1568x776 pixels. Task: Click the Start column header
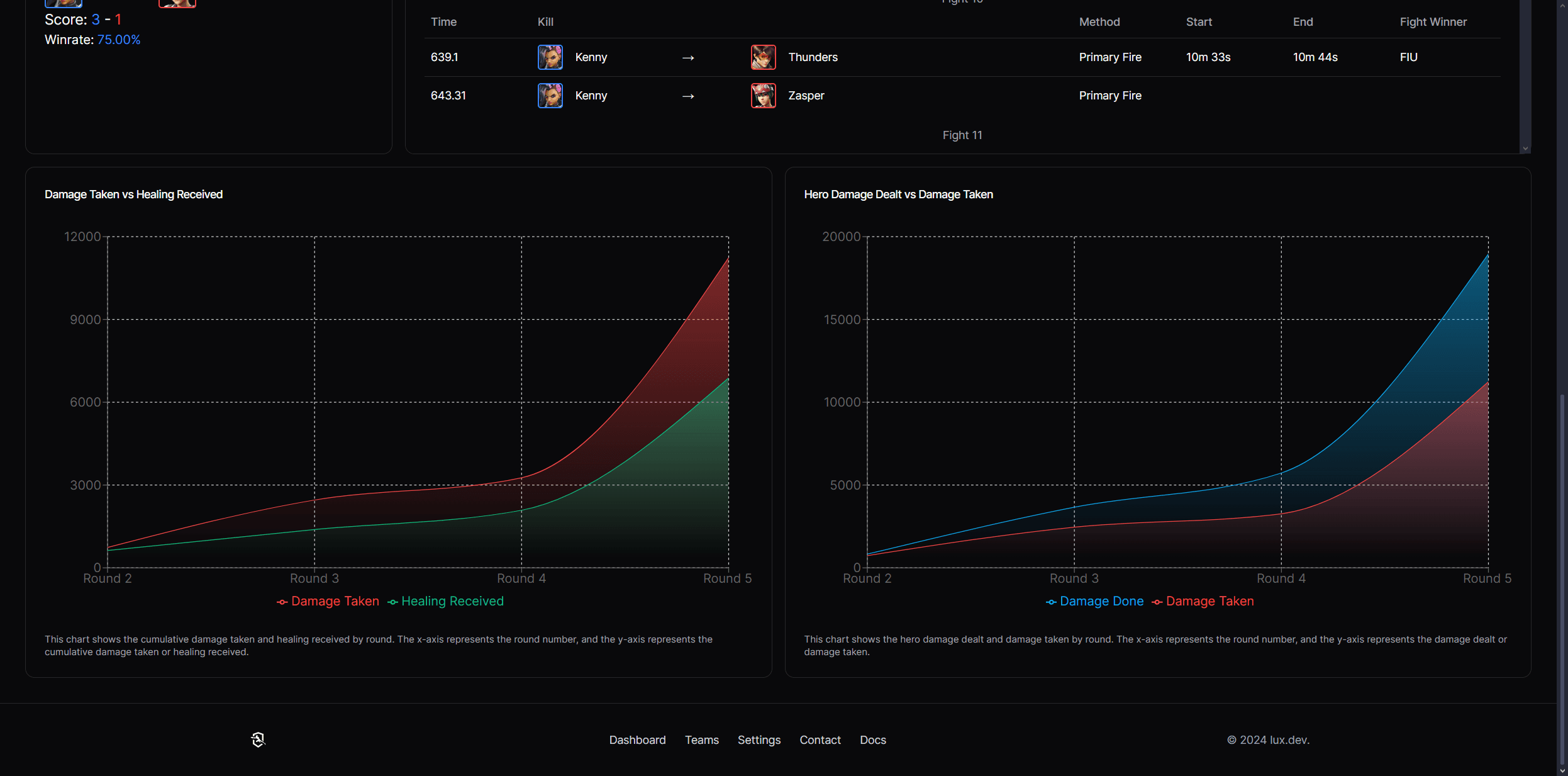pos(1199,22)
